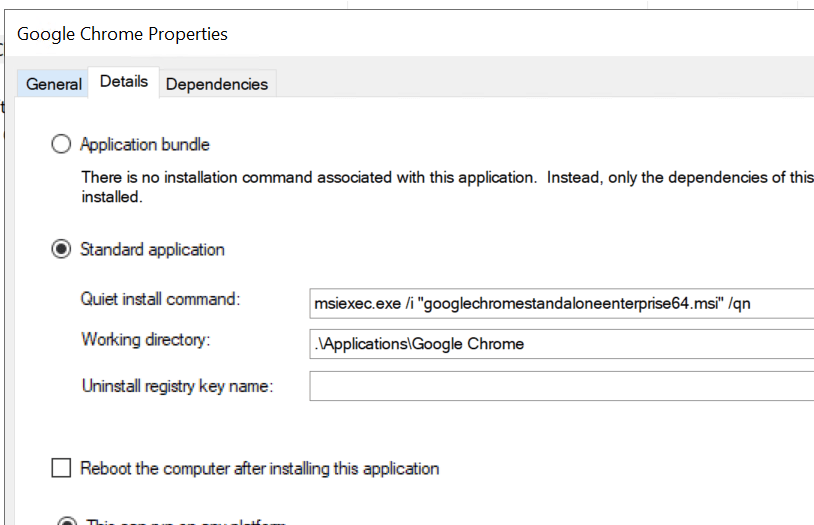Open the Dependencies tab
This screenshot has width=814, height=525.
217,84
